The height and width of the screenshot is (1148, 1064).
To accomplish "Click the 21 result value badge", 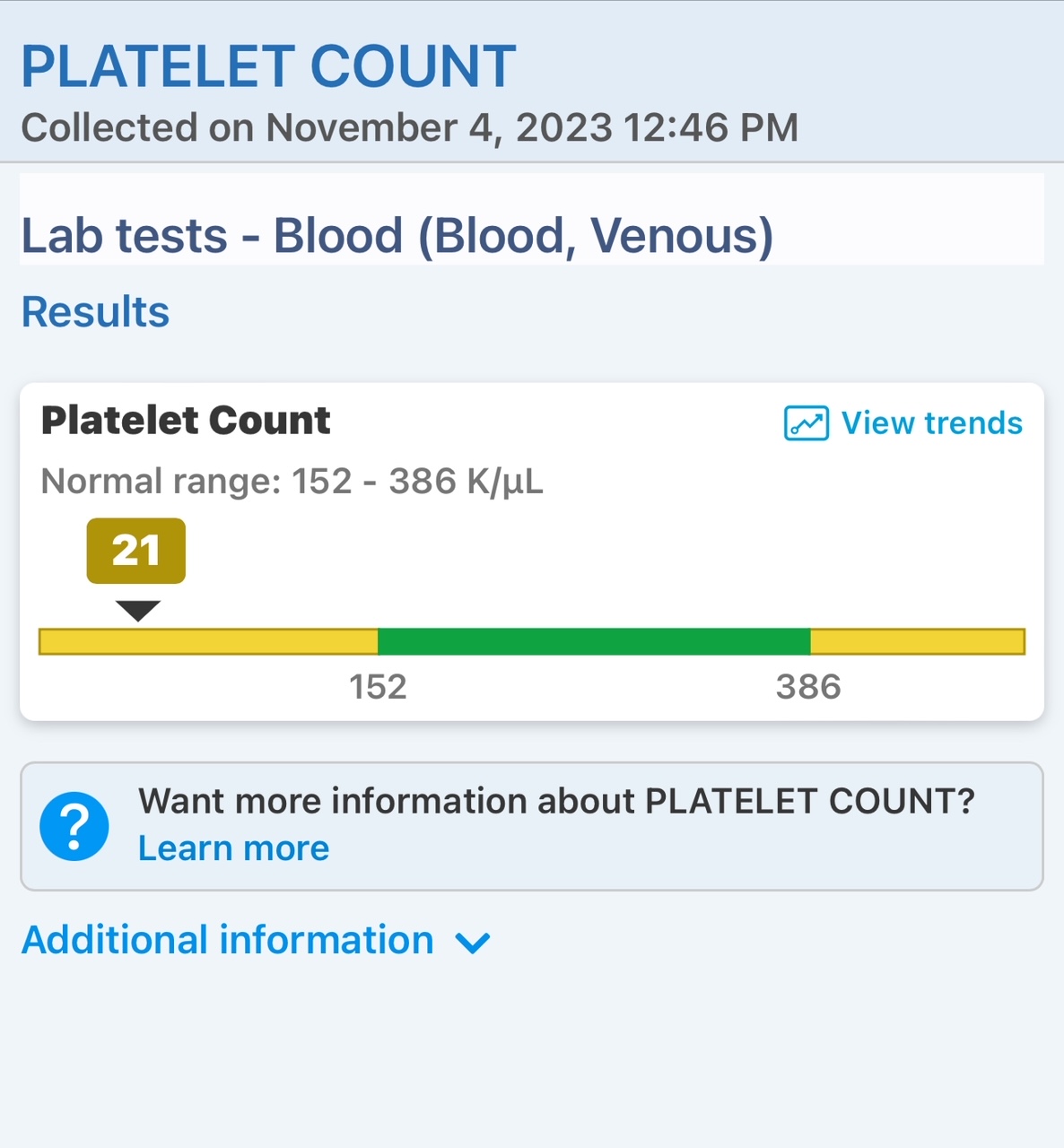I will click(136, 551).
